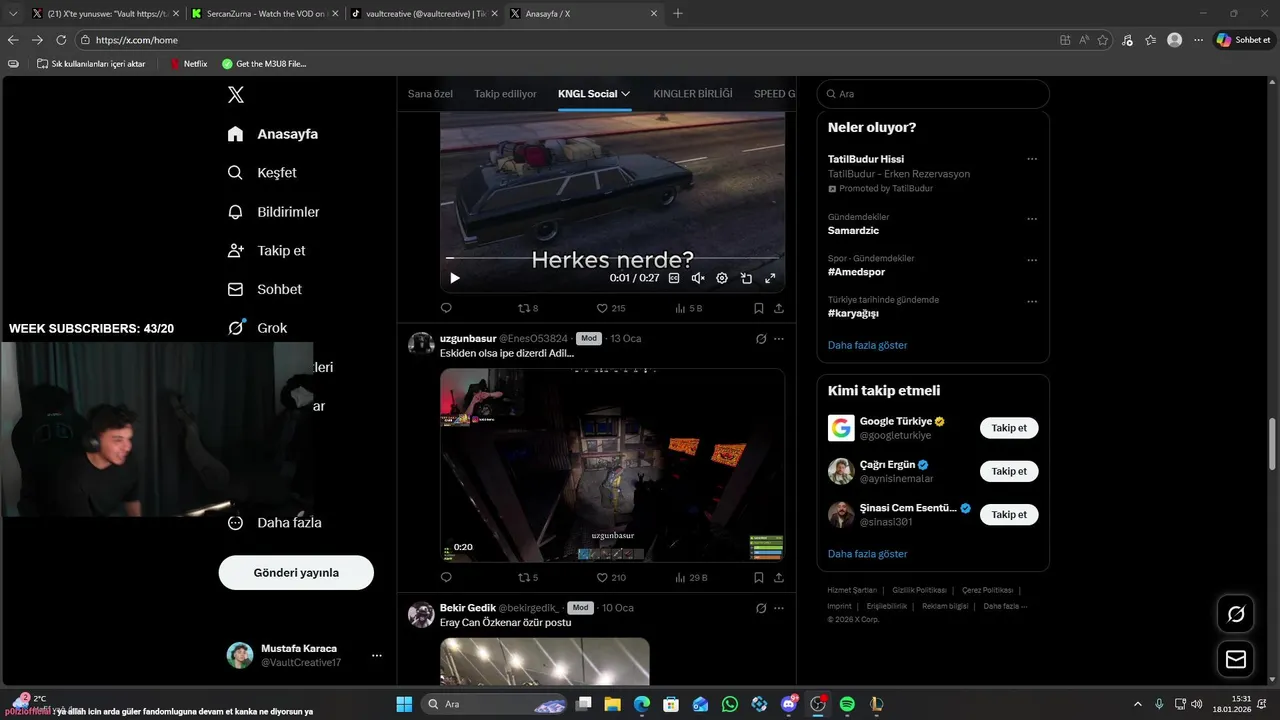Image resolution: width=1280 pixels, height=720 pixels.
Task: Open uzgunbasur username link
Action: [x=468, y=339]
